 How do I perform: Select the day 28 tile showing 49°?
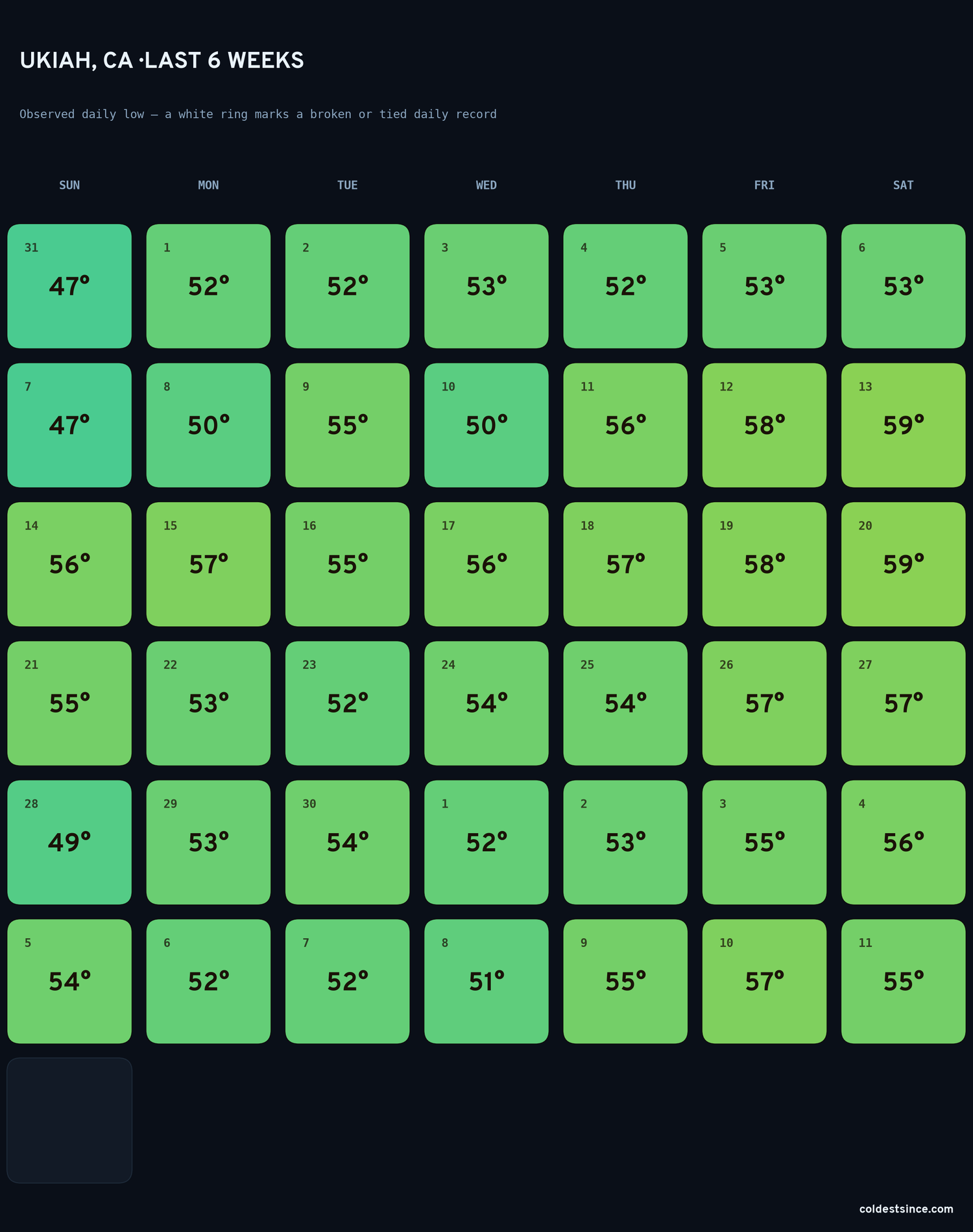click(69, 842)
